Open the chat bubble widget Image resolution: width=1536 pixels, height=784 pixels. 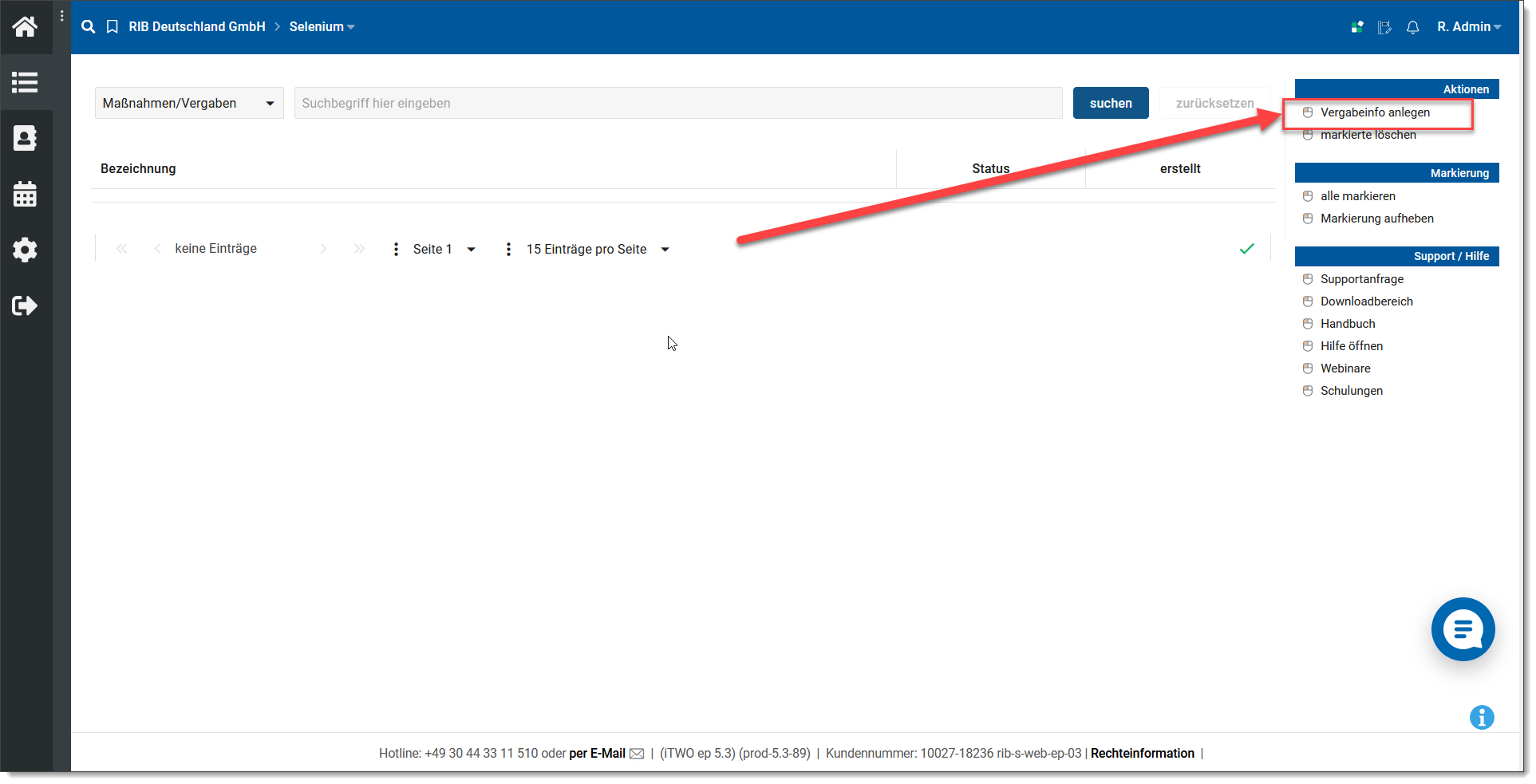click(1462, 629)
